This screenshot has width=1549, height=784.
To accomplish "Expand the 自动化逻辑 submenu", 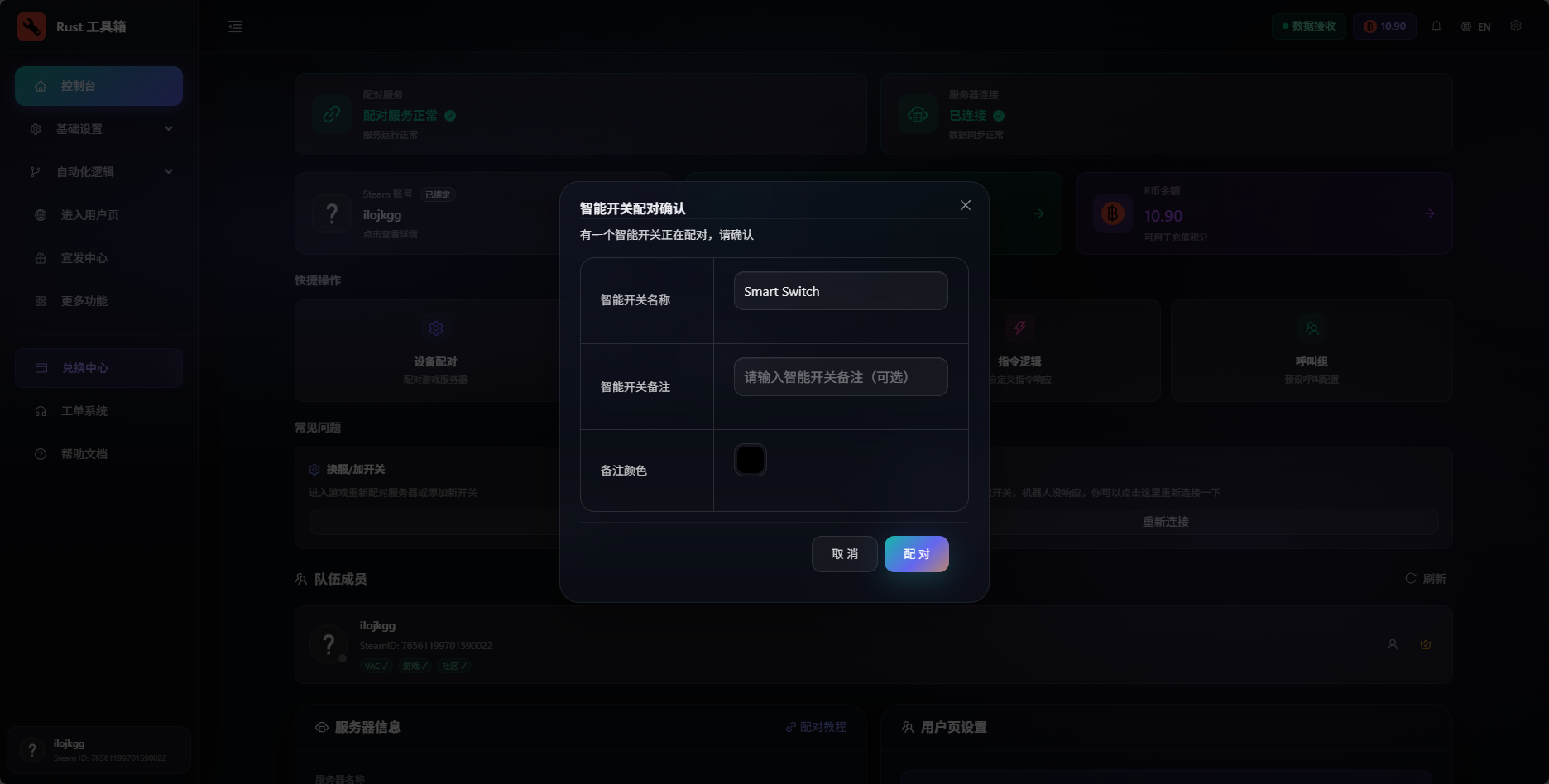I will 98,172.
